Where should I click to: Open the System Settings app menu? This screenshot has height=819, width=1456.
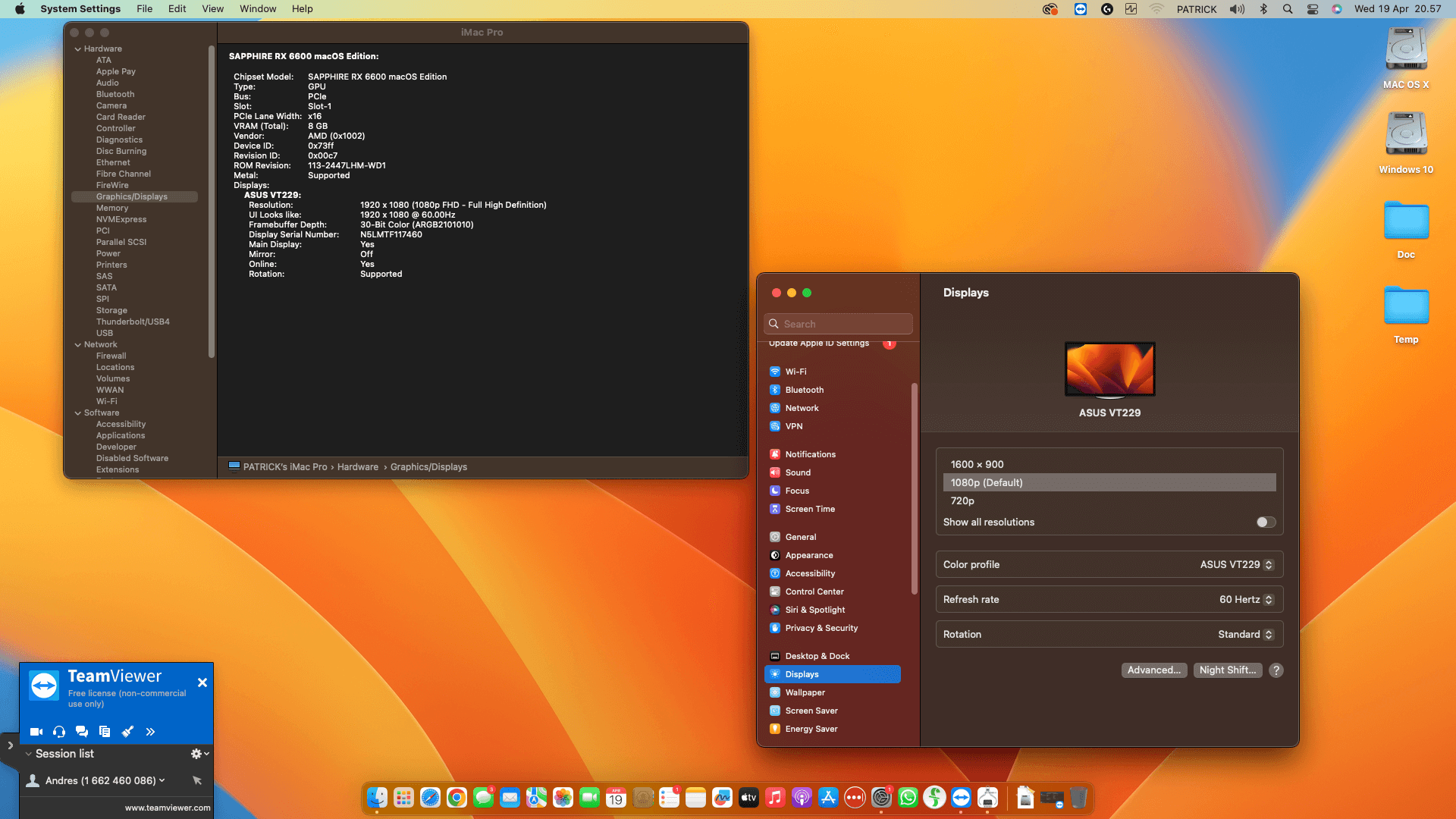[80, 9]
